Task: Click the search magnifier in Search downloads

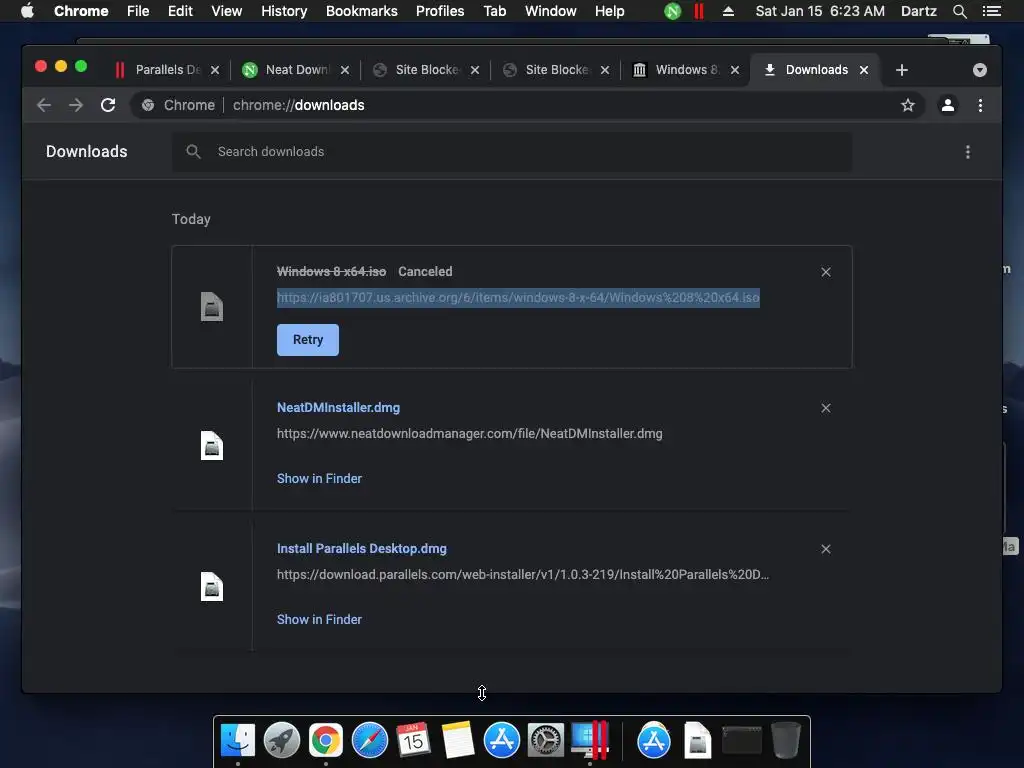Action: coord(193,152)
